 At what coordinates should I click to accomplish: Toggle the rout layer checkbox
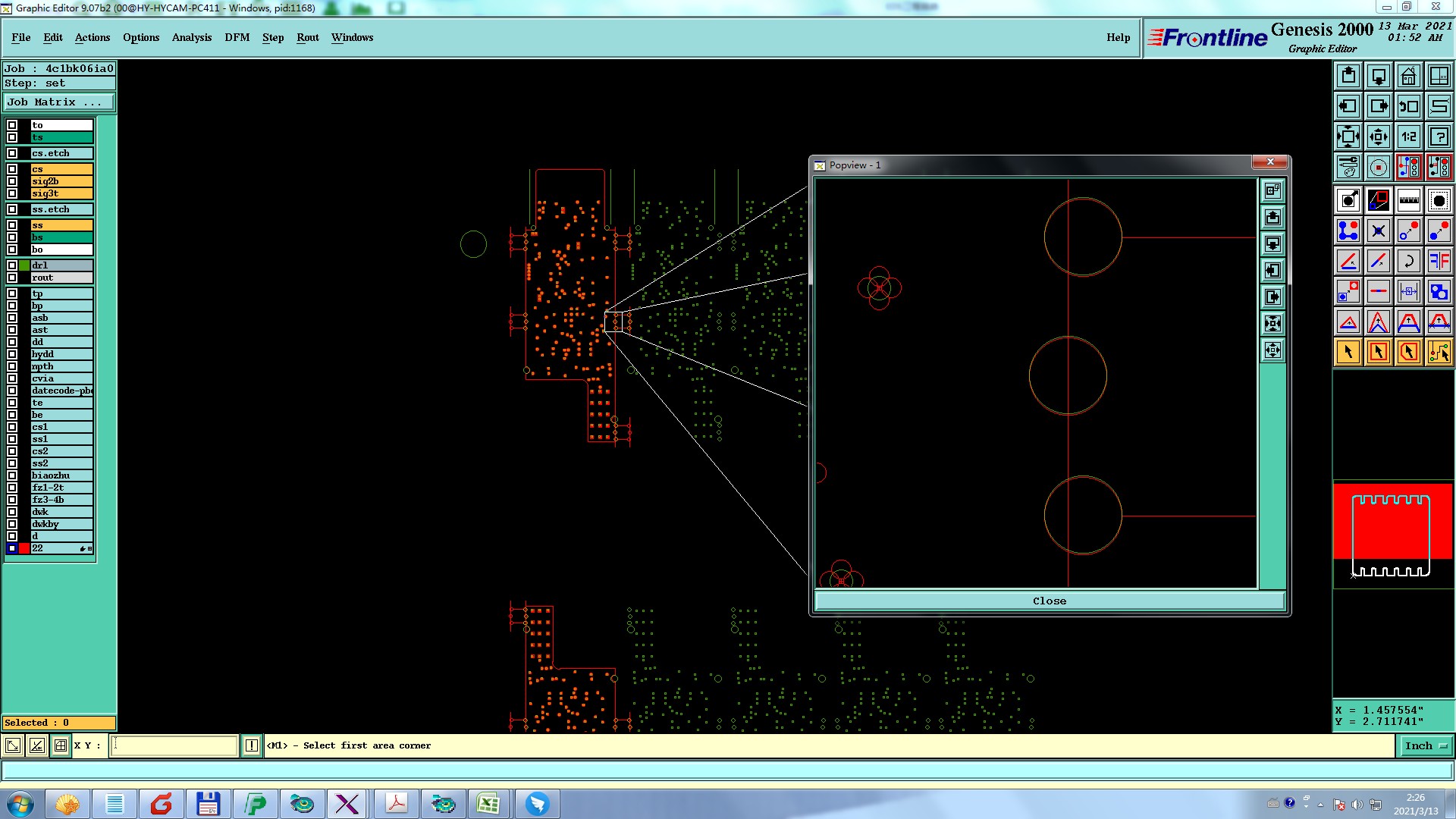(x=12, y=278)
